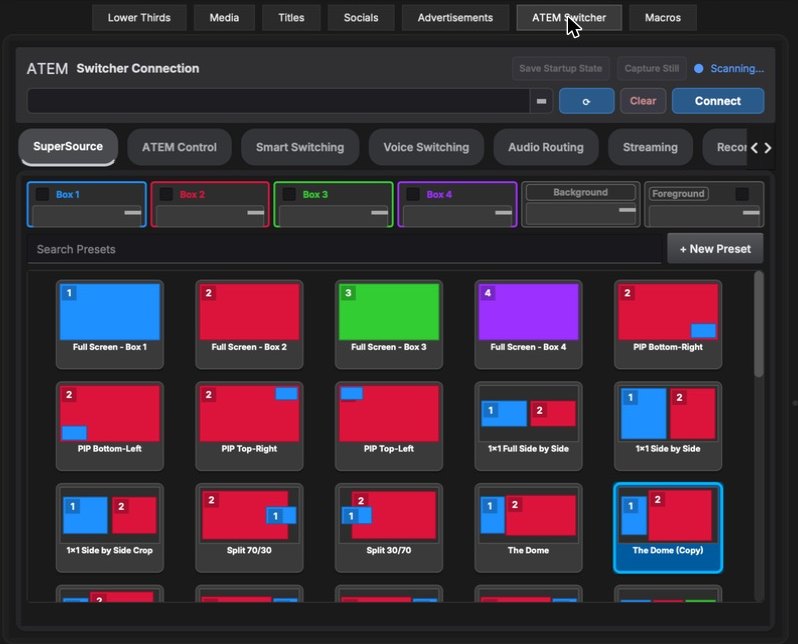Select 1×1 Full Side by Side preset

coord(528,426)
